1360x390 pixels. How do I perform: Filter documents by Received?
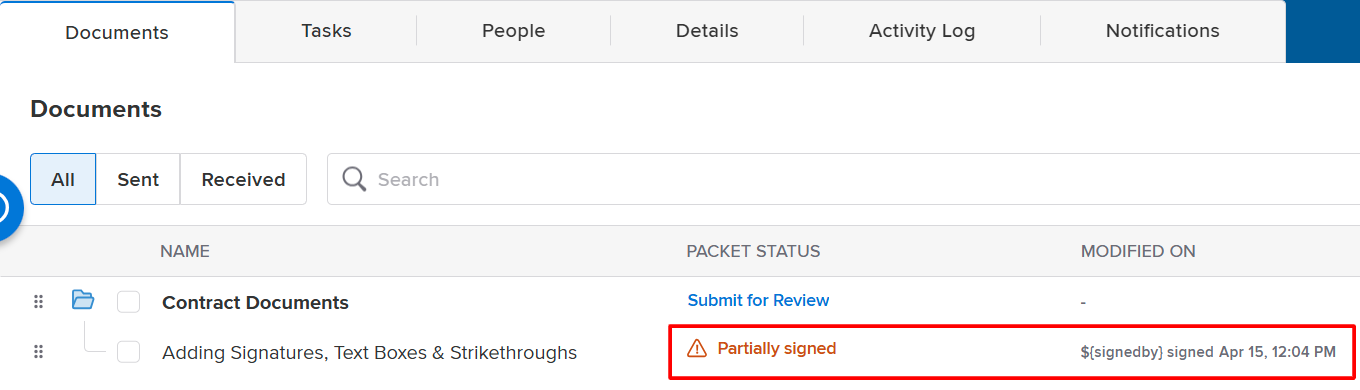click(243, 179)
